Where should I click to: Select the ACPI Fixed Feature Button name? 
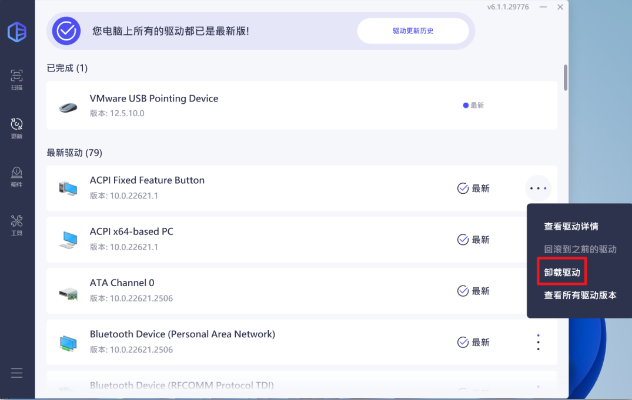[x=147, y=180]
